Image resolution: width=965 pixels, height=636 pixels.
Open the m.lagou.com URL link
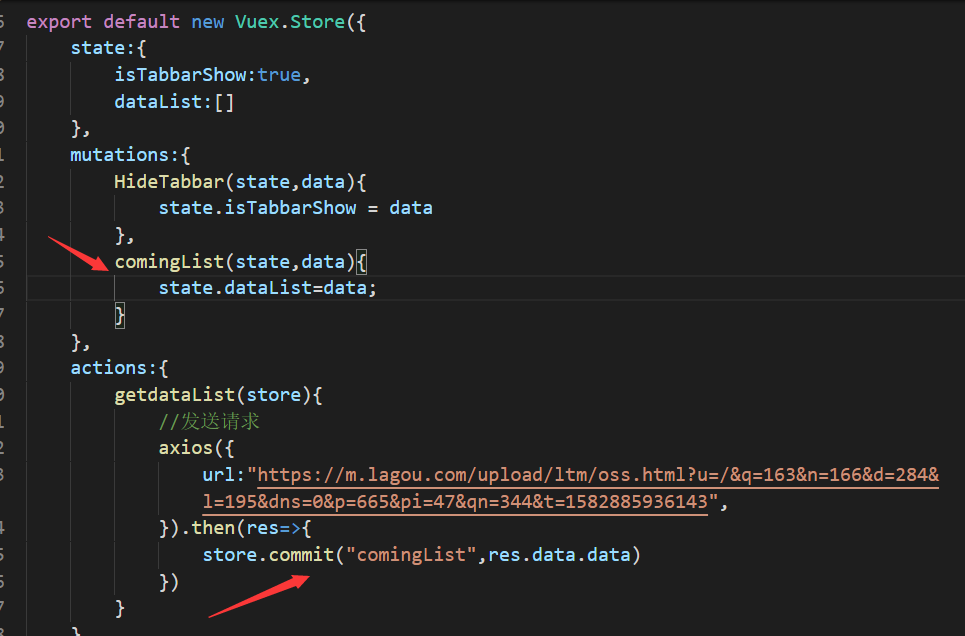point(598,475)
